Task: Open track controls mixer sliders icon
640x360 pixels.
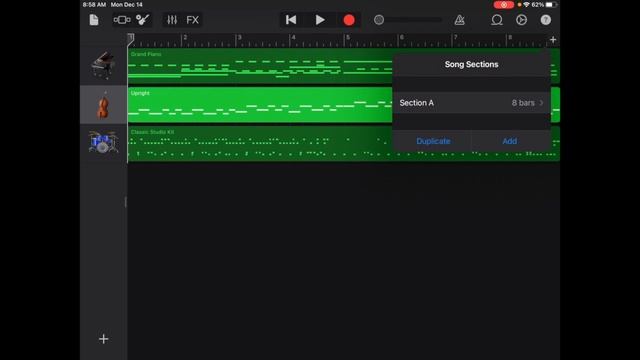Action: coord(172,20)
